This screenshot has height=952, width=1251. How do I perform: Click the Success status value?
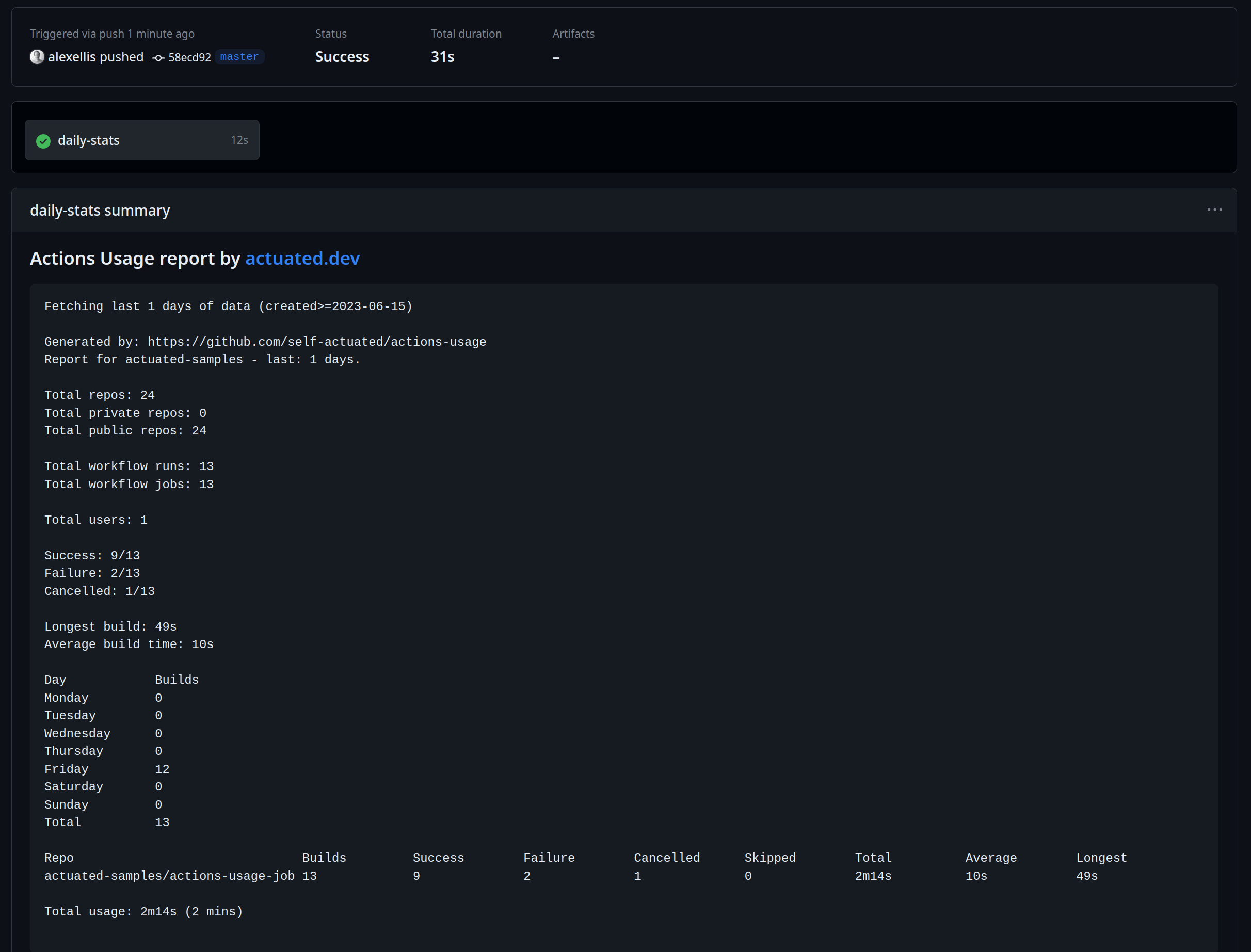(342, 57)
